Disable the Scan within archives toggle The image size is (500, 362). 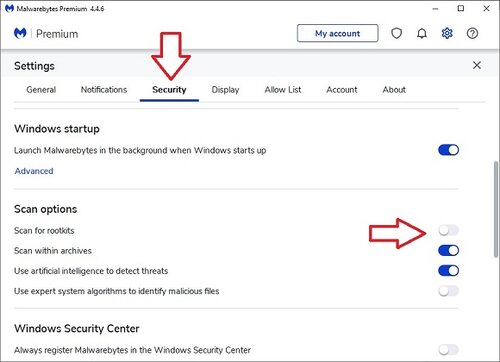click(x=449, y=251)
